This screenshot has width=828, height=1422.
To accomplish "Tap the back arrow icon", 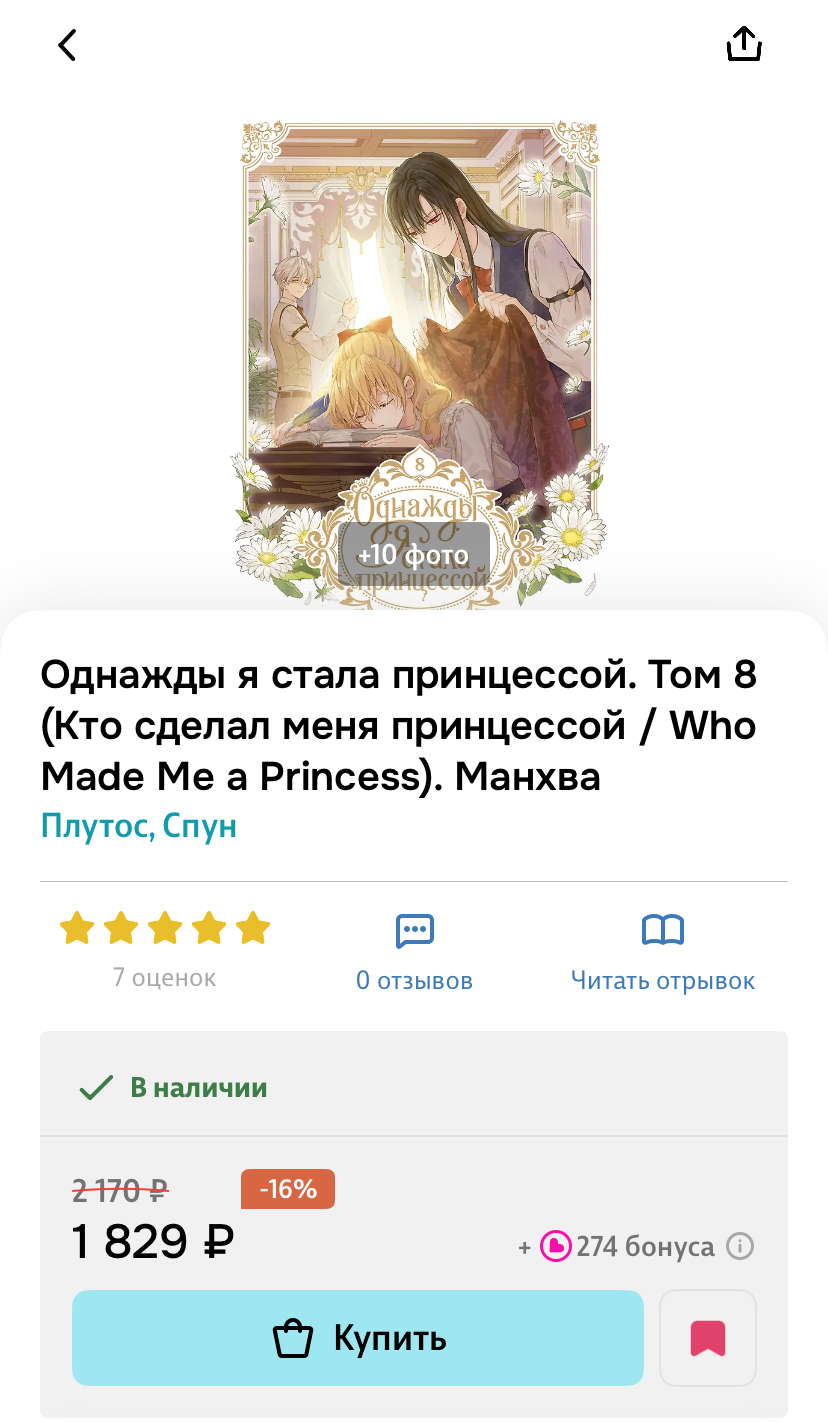I will coord(67,45).
